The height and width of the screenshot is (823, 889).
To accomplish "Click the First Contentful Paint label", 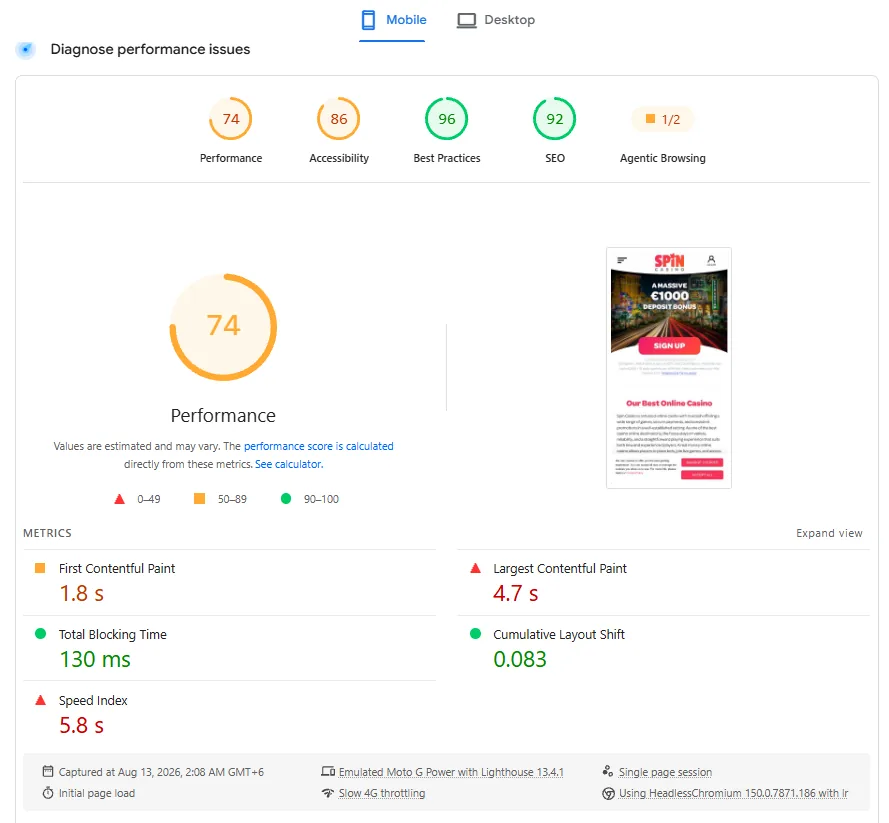I will pyautogui.click(x=117, y=569).
